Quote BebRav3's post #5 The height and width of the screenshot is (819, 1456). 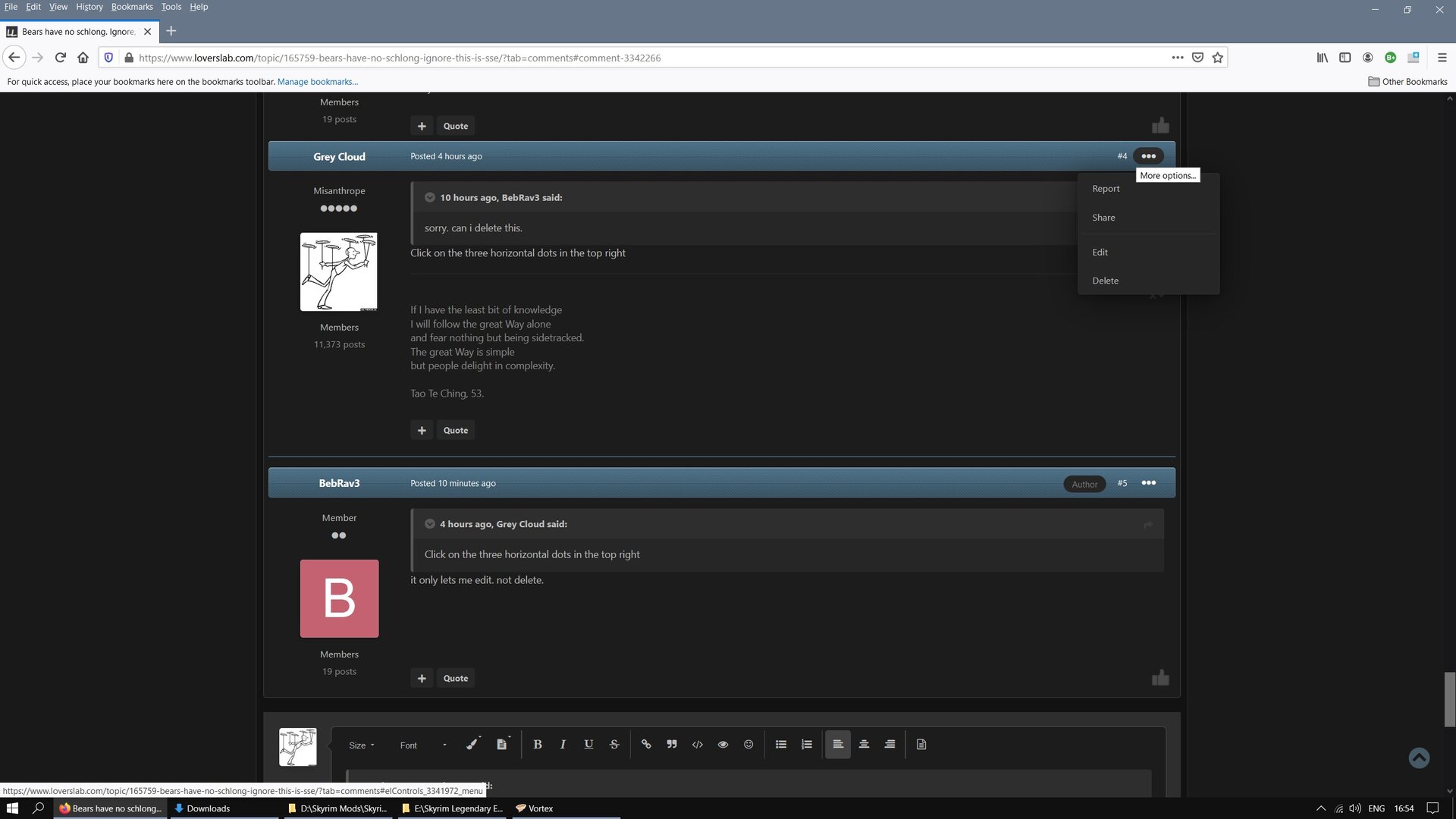point(456,678)
